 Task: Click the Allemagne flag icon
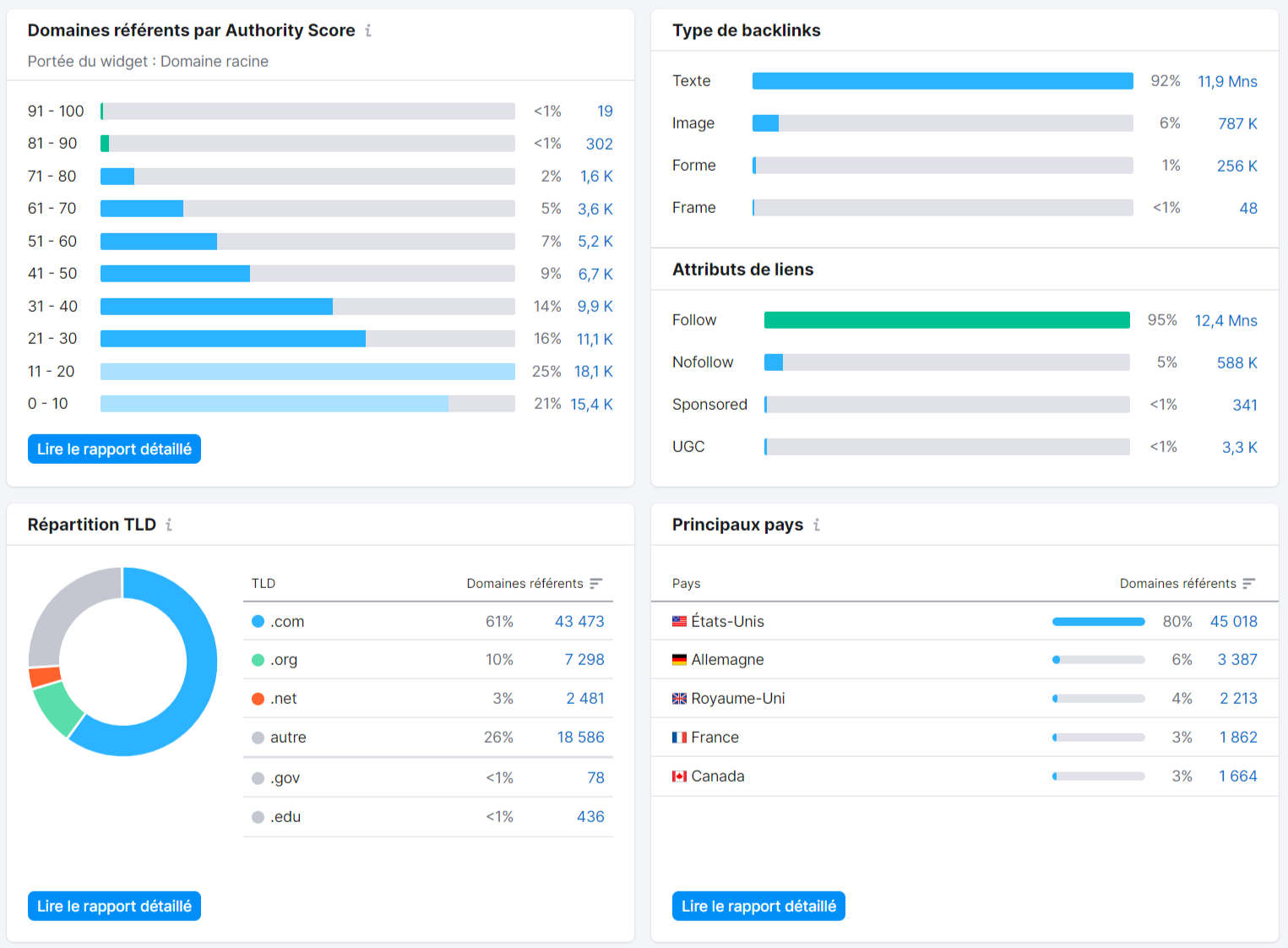click(x=679, y=660)
